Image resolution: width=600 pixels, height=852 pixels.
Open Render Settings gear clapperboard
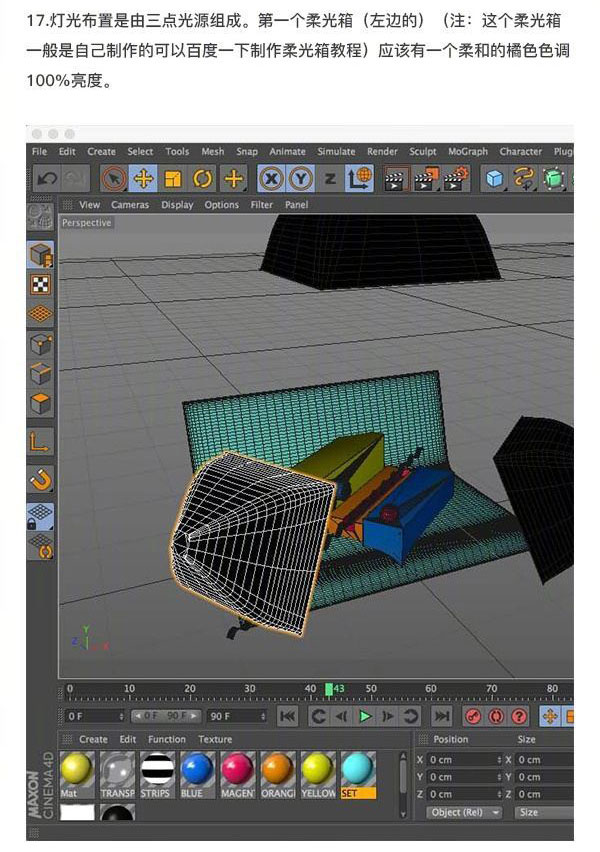tap(456, 178)
